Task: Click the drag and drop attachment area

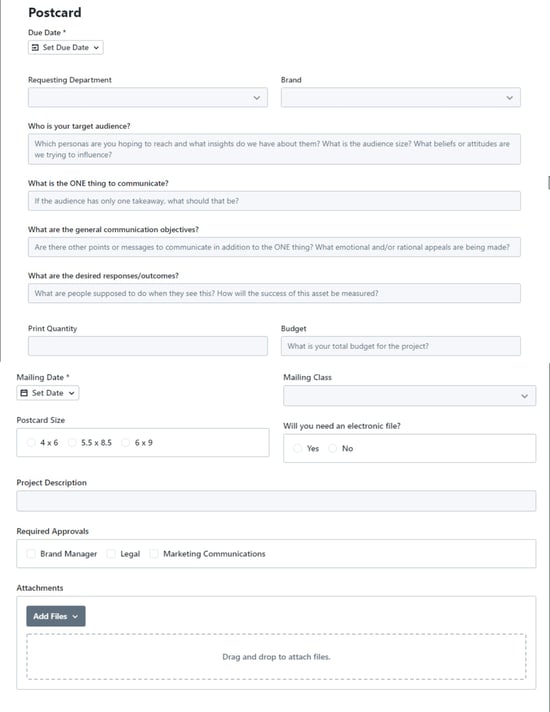Action: click(x=276, y=657)
